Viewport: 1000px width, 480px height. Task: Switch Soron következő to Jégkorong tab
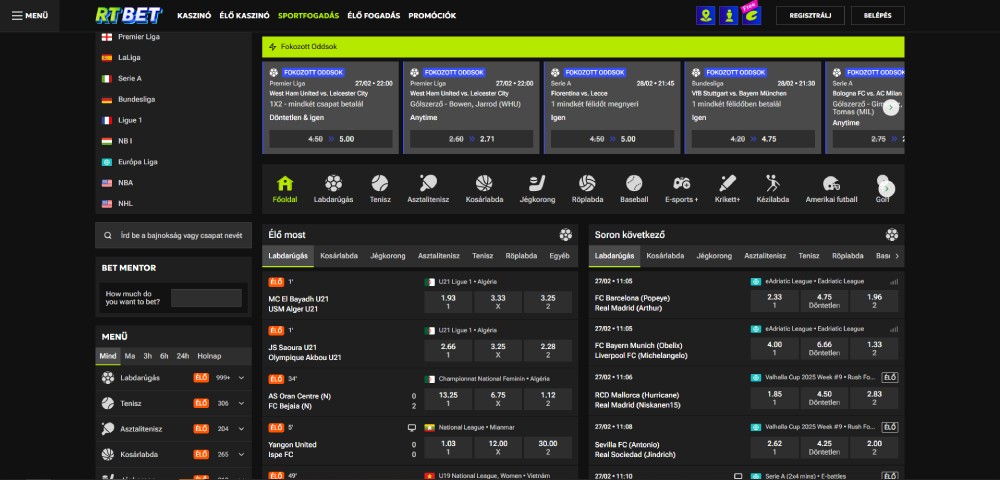click(x=714, y=256)
